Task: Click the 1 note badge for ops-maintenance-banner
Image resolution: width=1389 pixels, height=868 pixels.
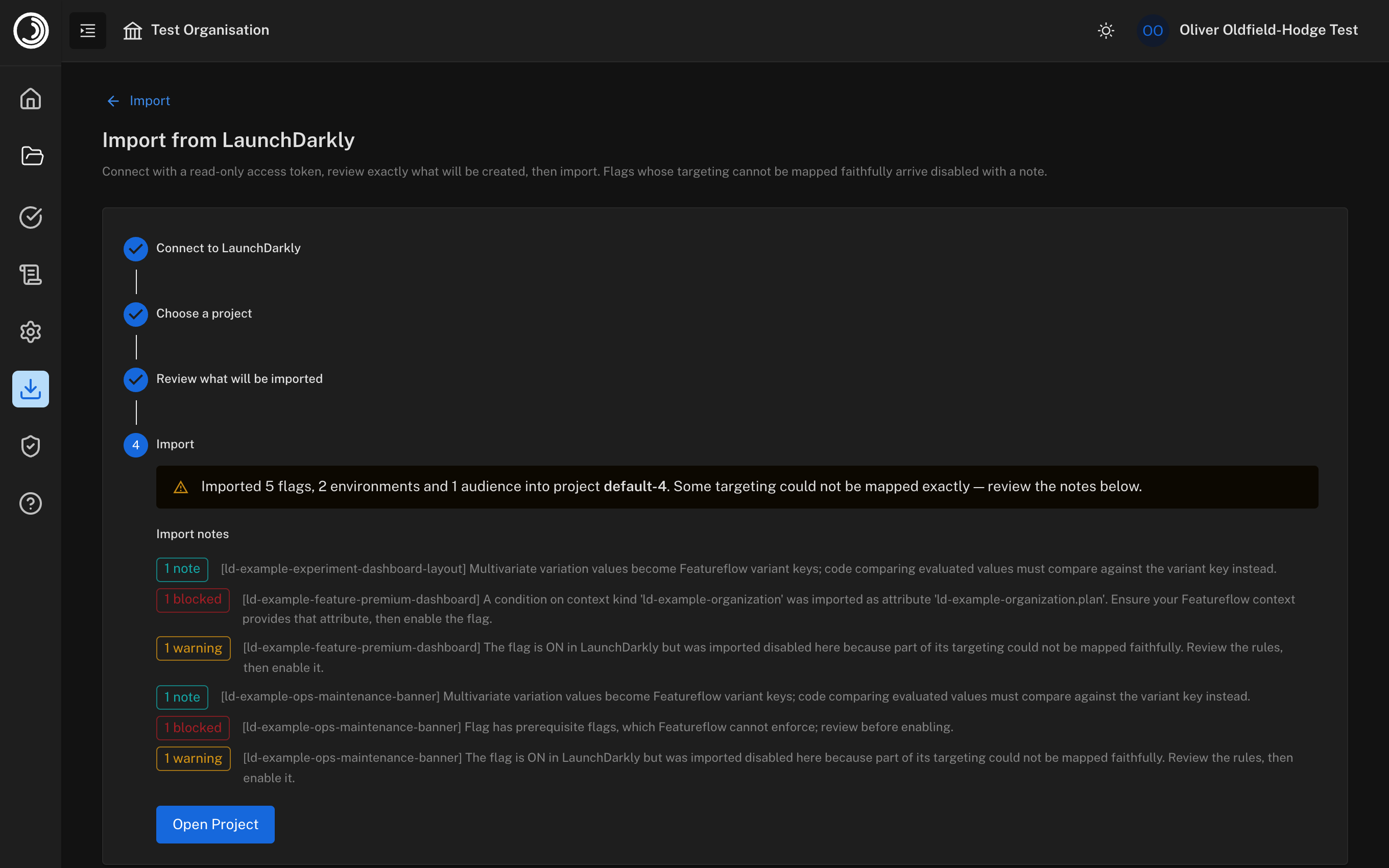Action: pyautogui.click(x=182, y=697)
